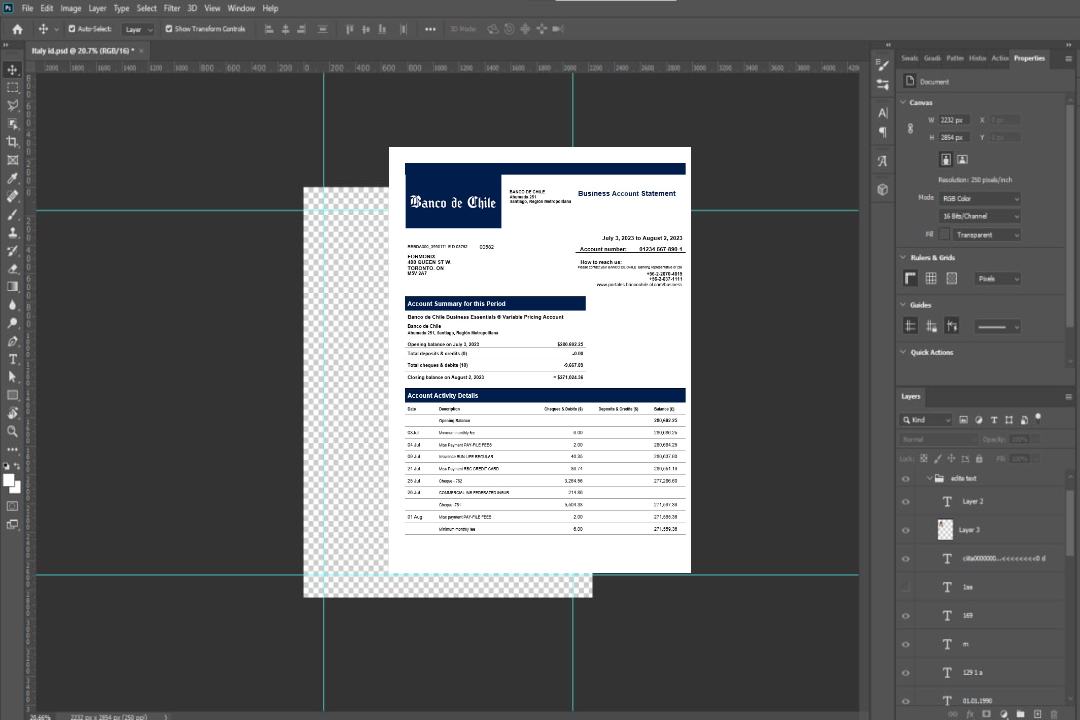This screenshot has width=1080, height=720.
Task: Open the 16 Bits/Channel dropdown
Action: [x=979, y=216]
